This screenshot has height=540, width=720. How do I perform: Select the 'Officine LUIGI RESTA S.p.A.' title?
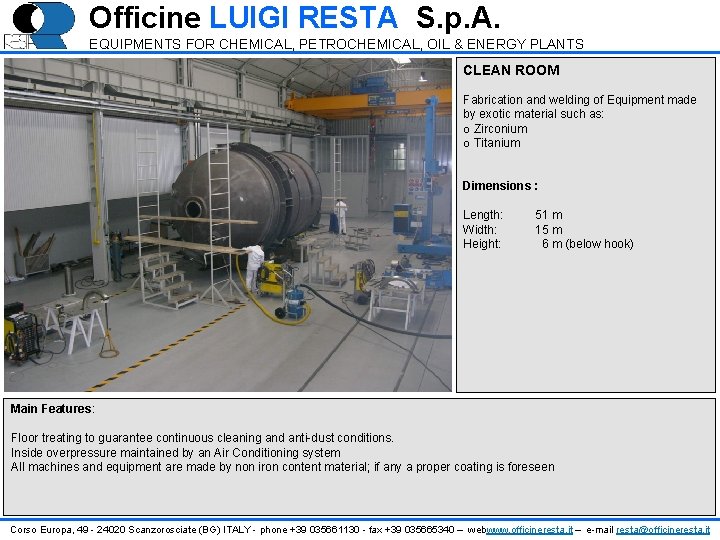294,18
